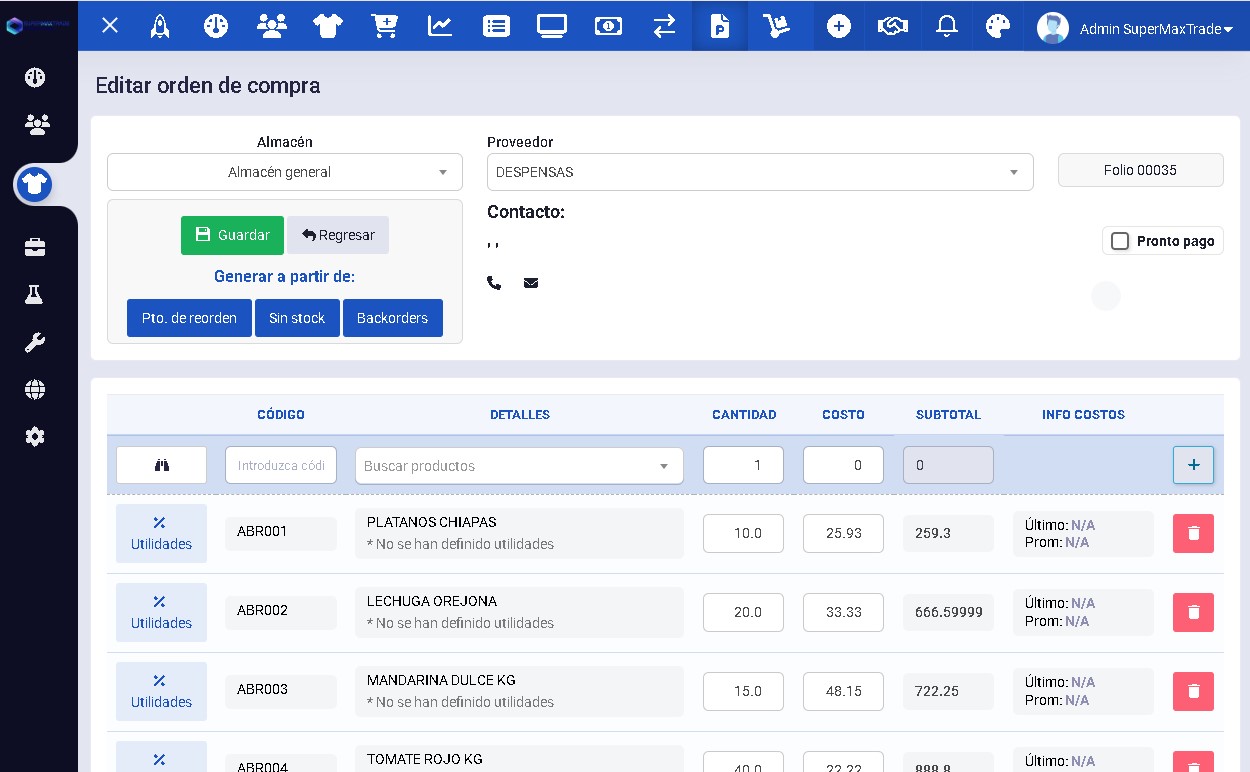Click the binoculars search toggle in table header

click(161, 465)
